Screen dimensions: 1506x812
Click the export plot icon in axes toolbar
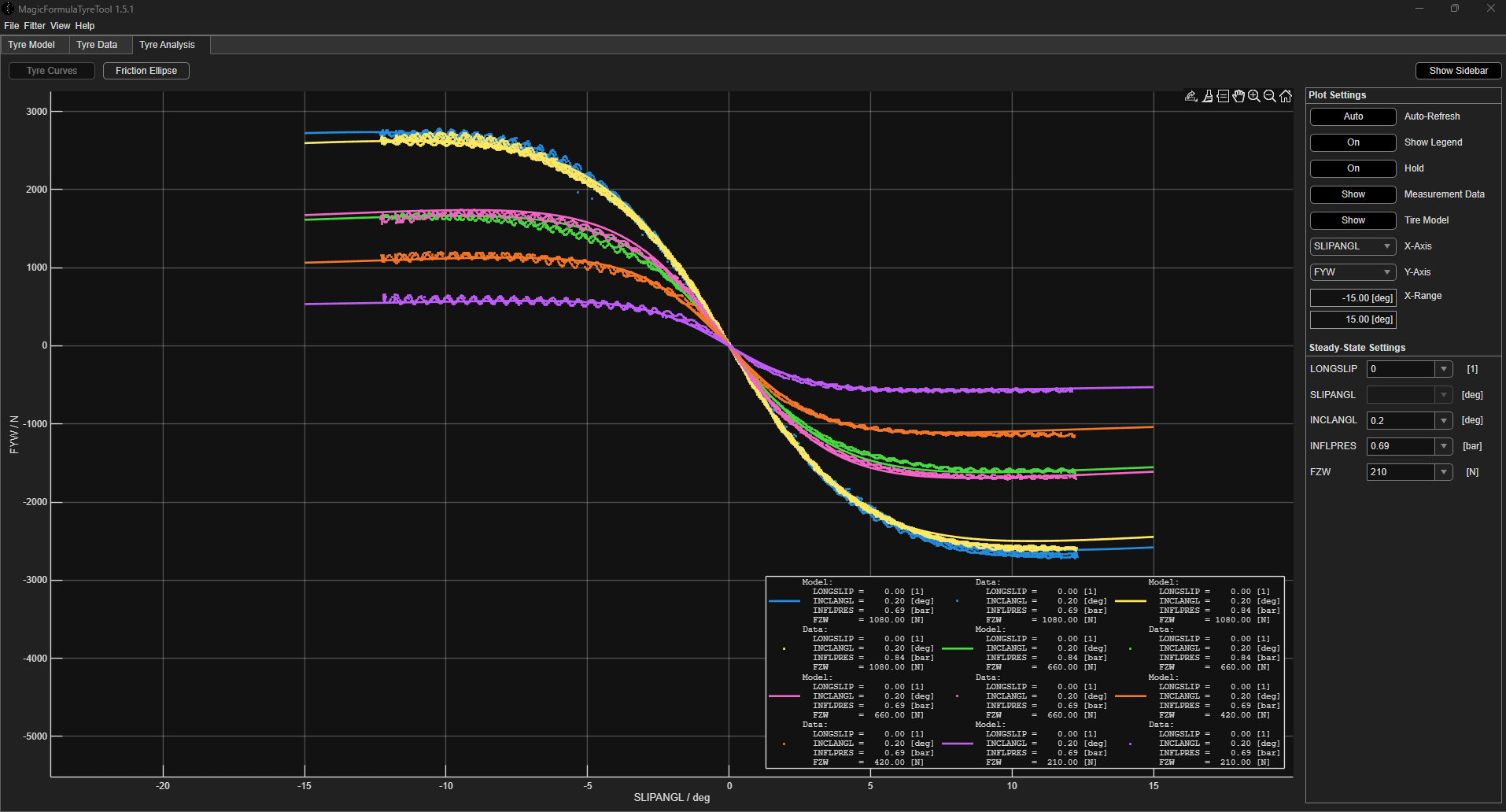click(1191, 96)
